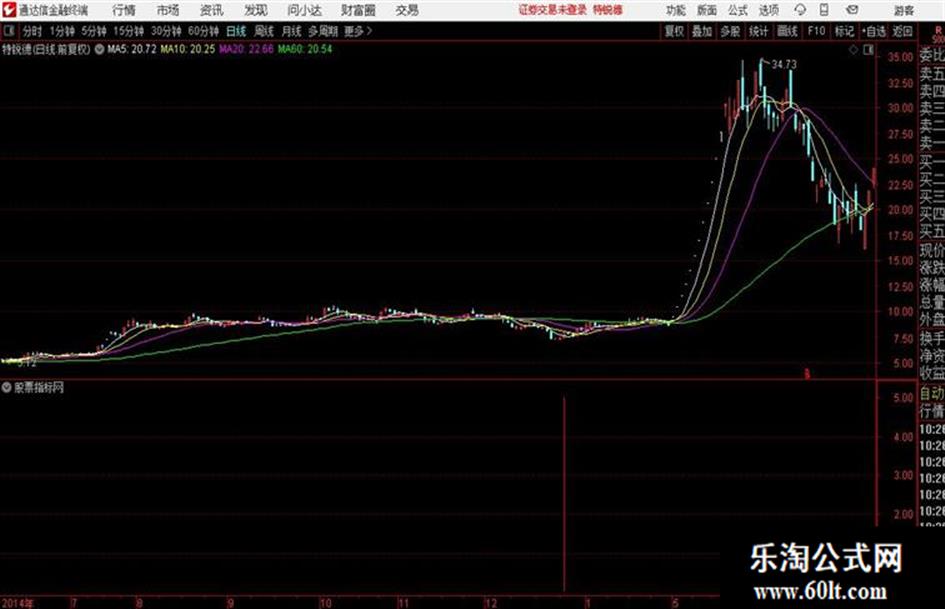
Task: Switch to 分时 period tab
Action: (x=33, y=31)
